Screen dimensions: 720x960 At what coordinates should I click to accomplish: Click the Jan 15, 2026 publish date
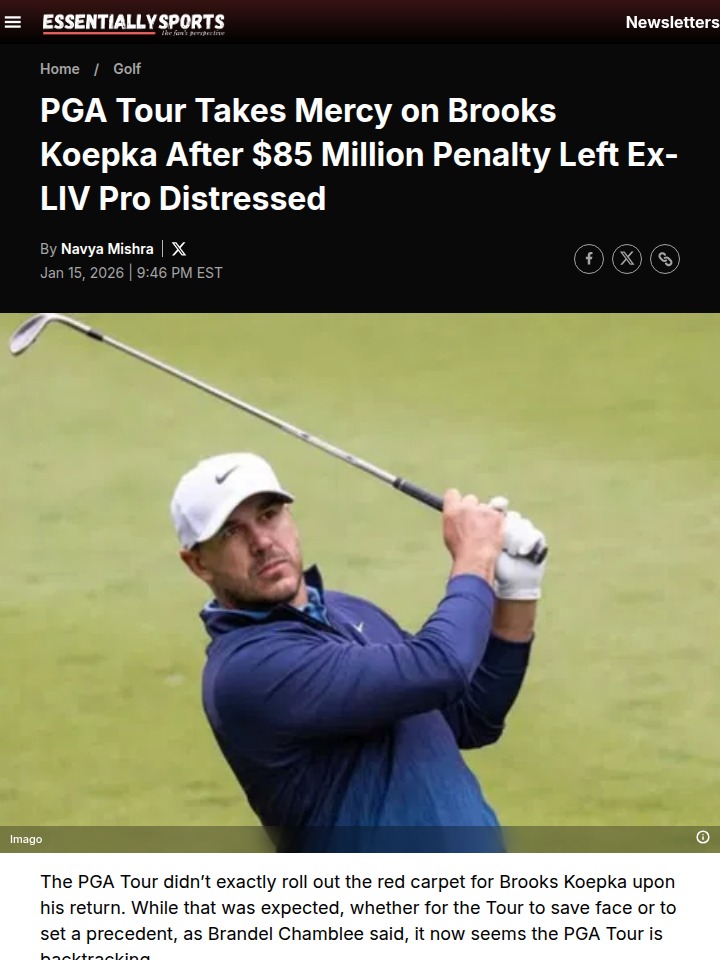(x=82, y=272)
